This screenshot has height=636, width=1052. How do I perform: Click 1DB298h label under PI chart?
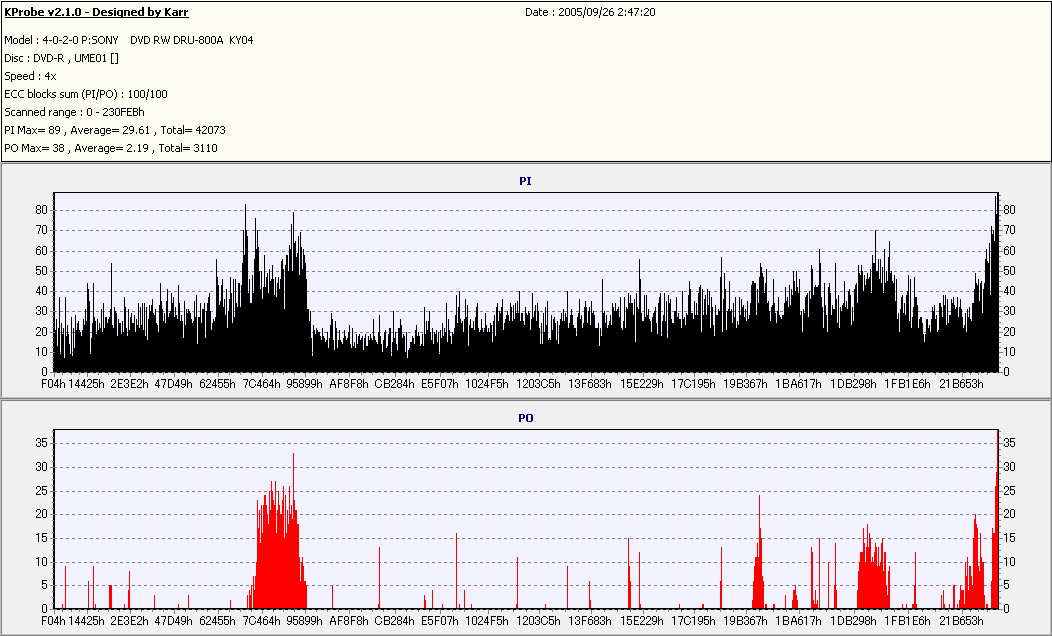853,384
